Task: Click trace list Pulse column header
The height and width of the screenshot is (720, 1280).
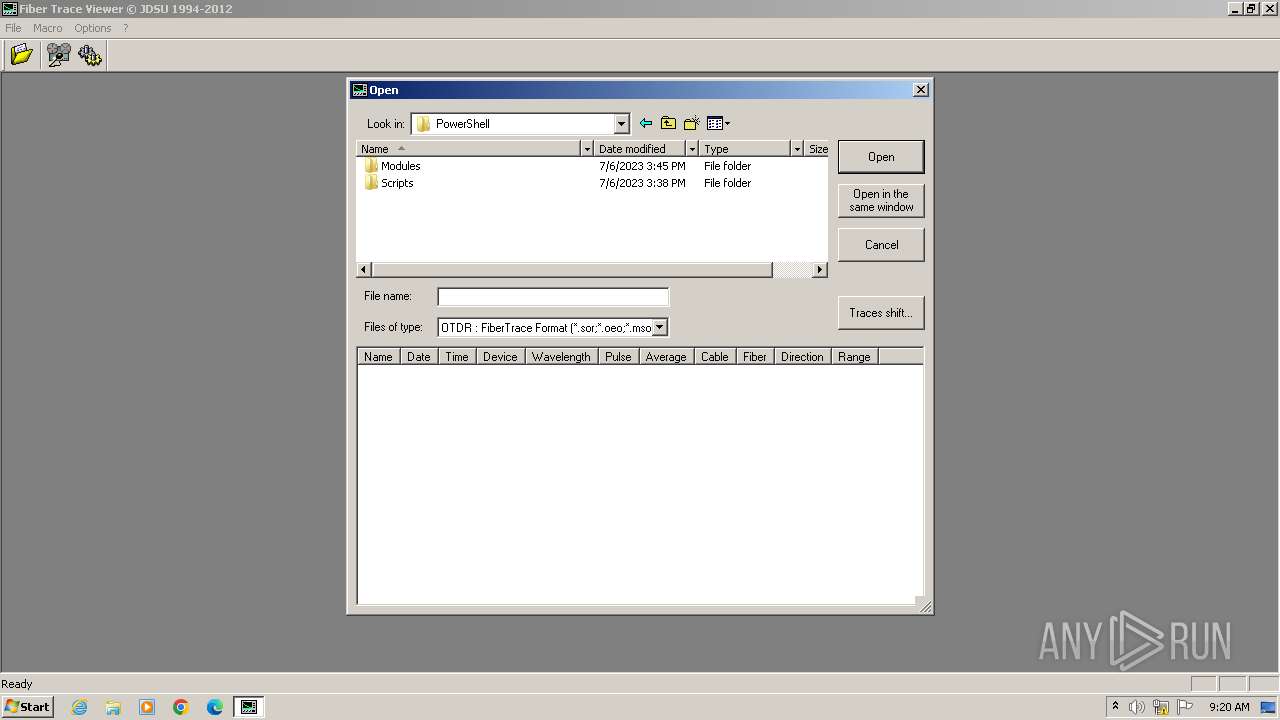Action: (x=618, y=357)
